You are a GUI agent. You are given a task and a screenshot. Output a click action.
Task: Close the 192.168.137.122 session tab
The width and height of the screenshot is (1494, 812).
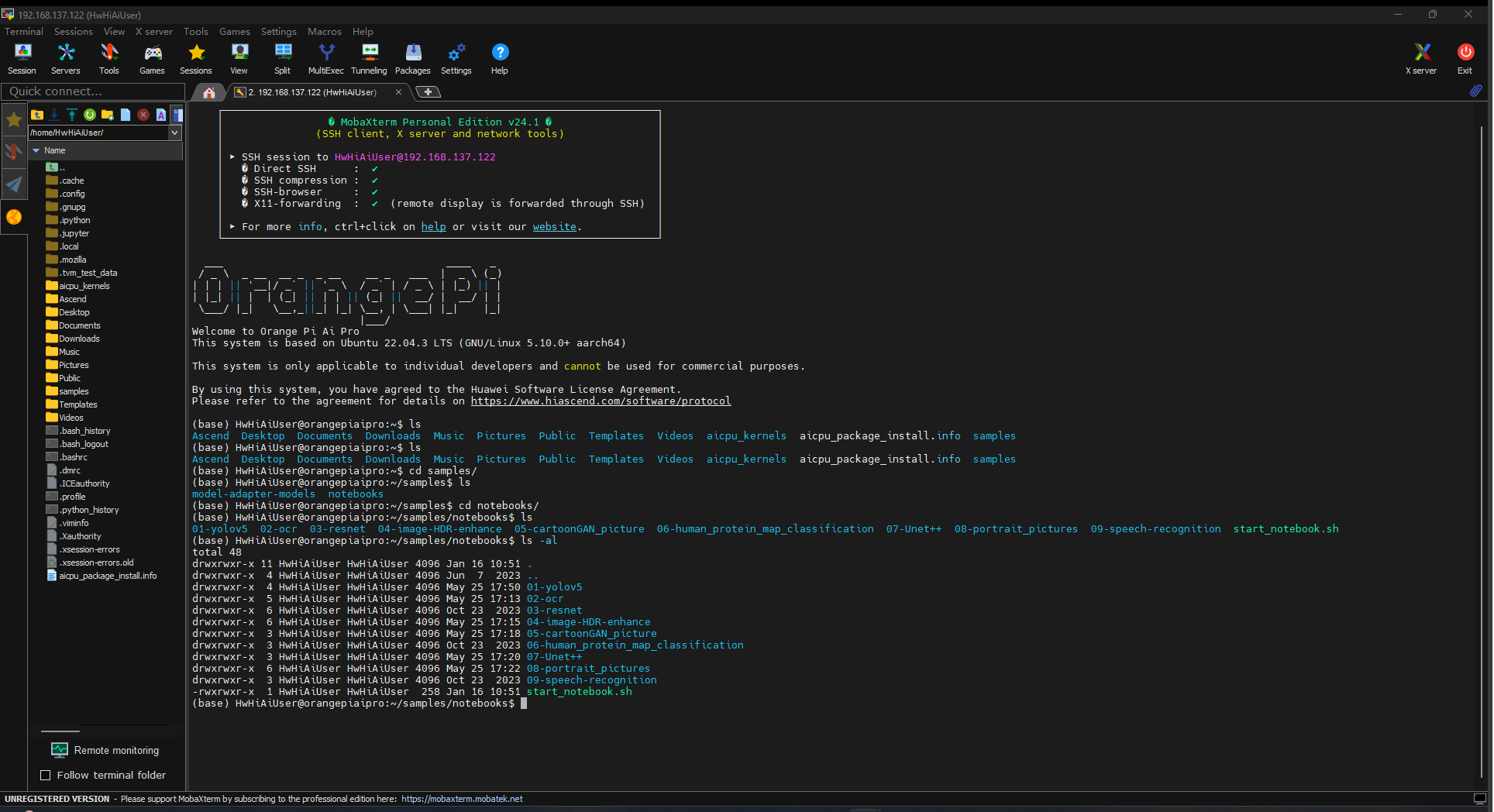point(399,92)
